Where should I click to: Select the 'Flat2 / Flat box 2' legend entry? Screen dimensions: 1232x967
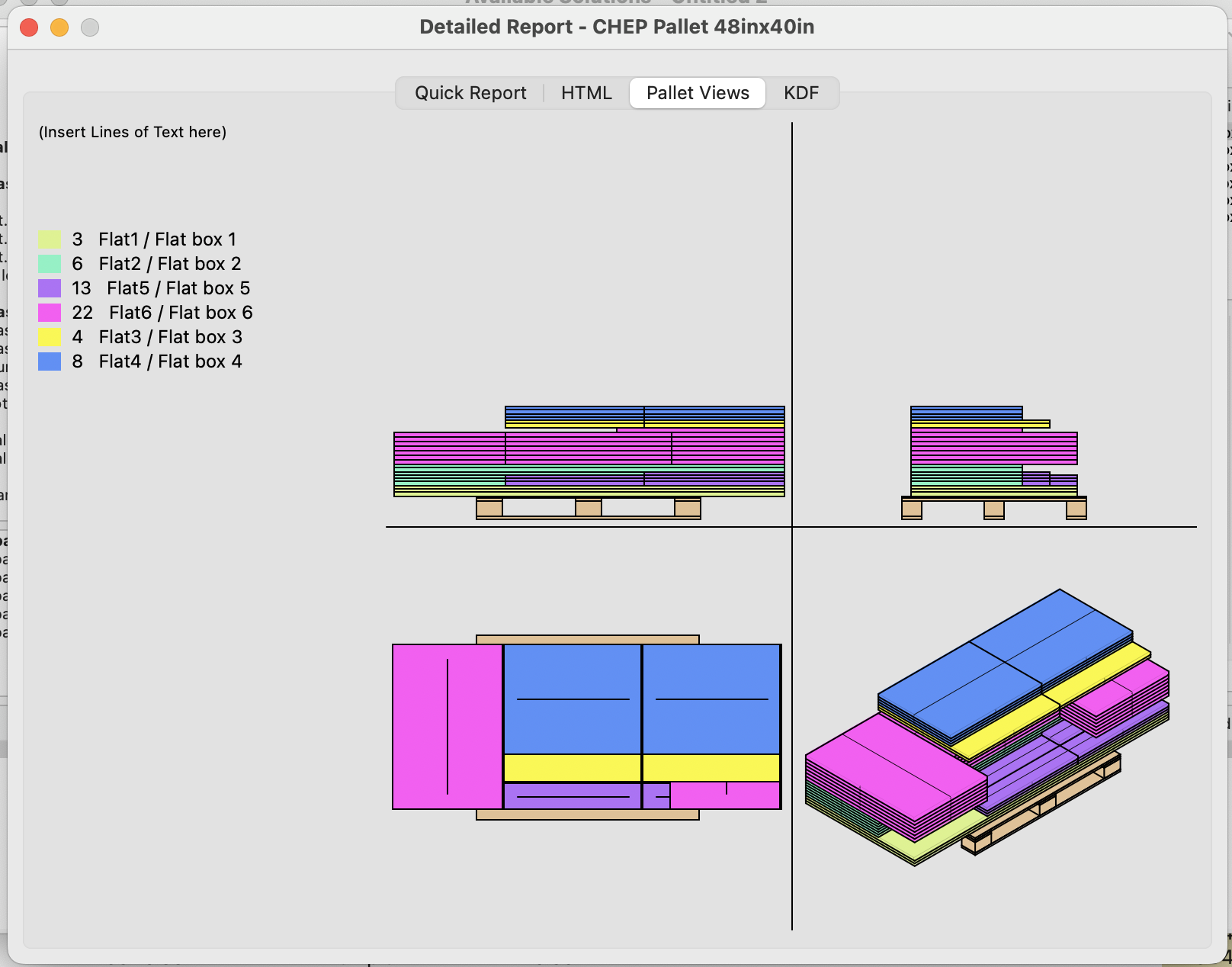click(x=170, y=264)
